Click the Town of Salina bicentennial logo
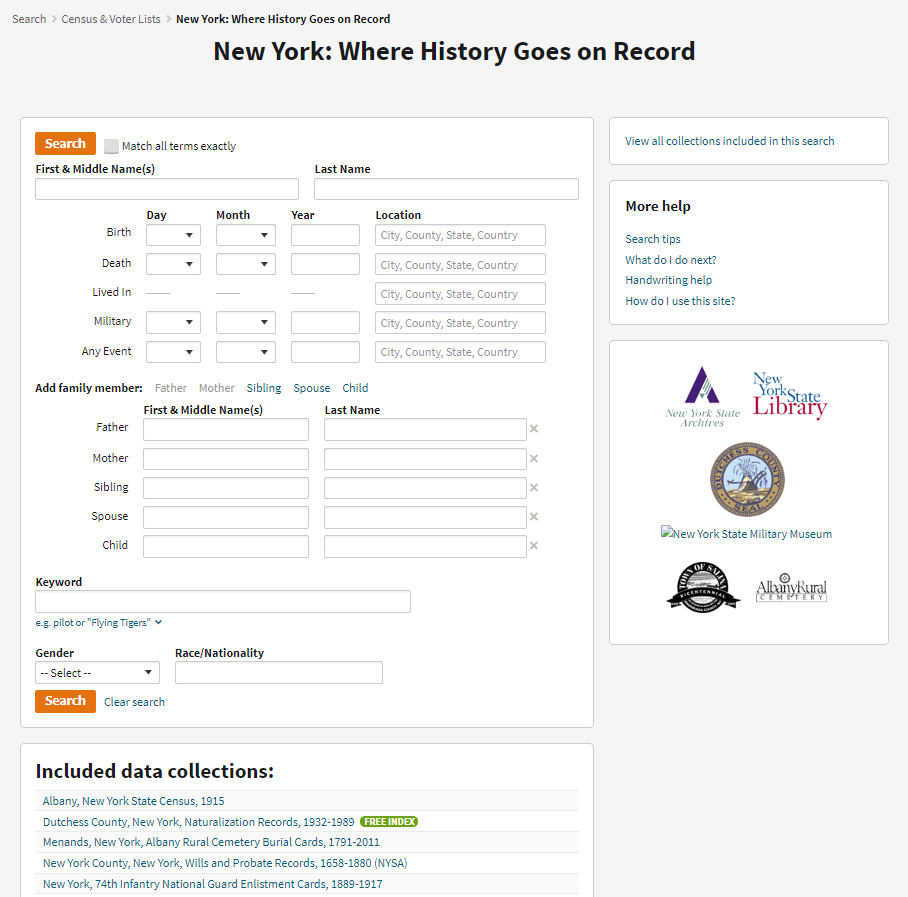This screenshot has height=897, width=908. (703, 586)
